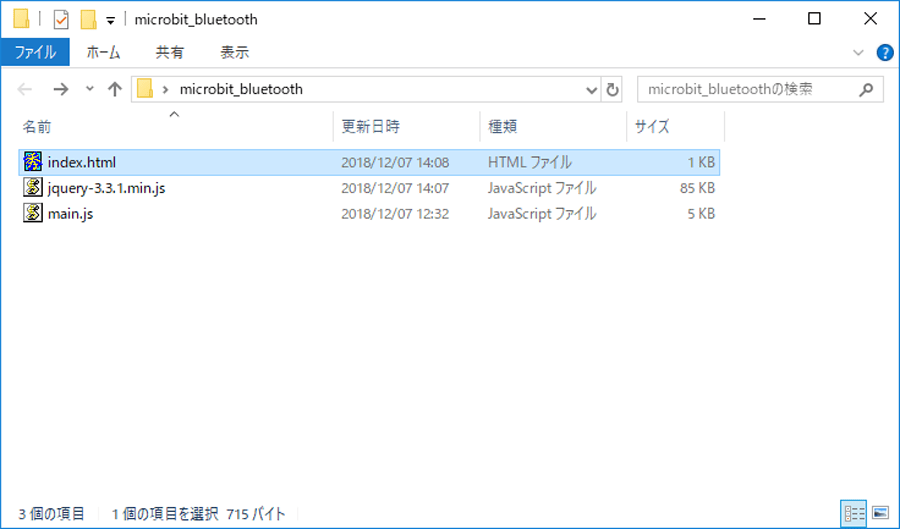Click the 1 個の項目を選択 715 バイト status
900x529 pixels.
click(x=198, y=514)
